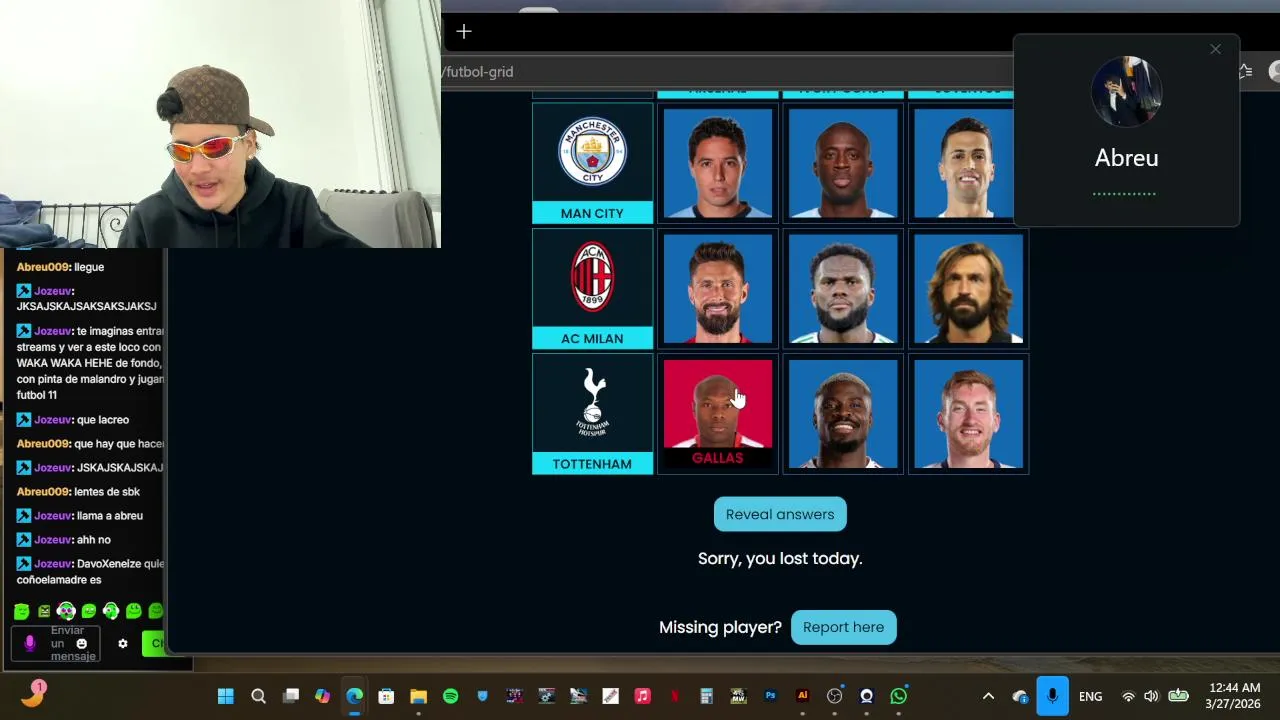
Task: Open Wi-Fi network settings in tray
Action: point(1128,696)
